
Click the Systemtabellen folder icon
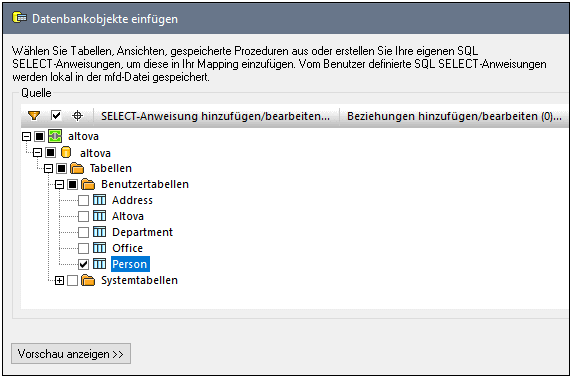(x=88, y=280)
